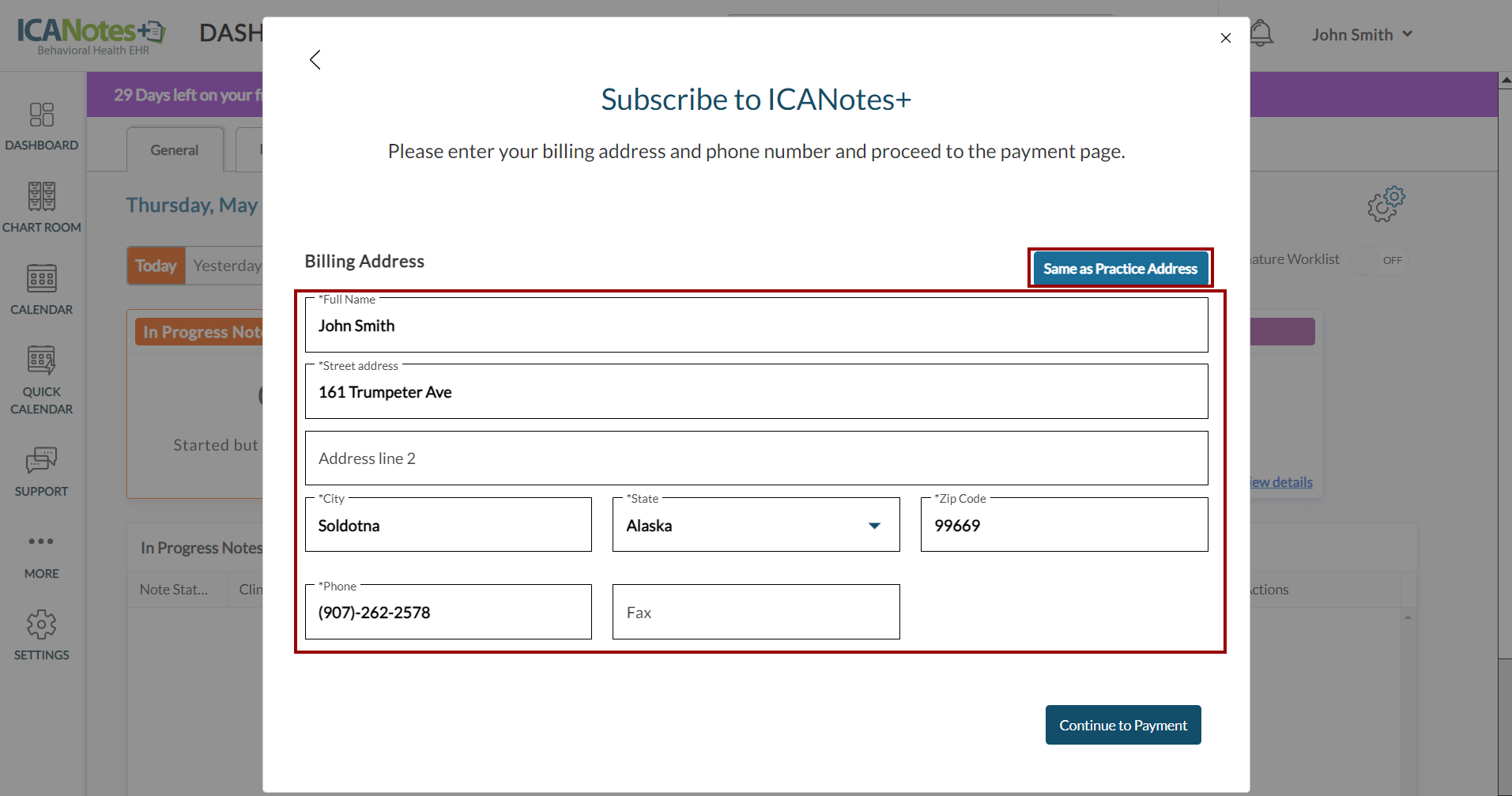Go back using the left arrow
This screenshot has width=1512, height=796.
(x=315, y=60)
